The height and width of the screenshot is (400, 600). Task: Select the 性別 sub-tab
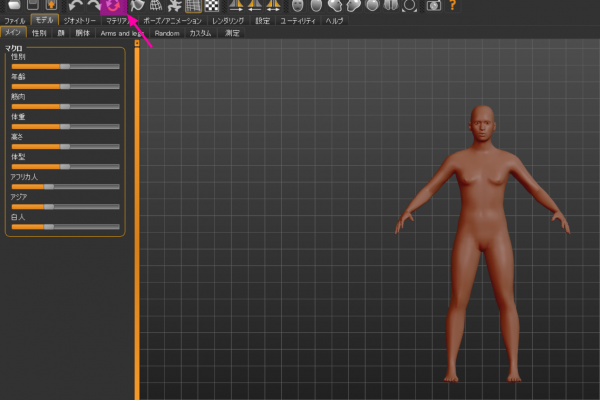39,33
